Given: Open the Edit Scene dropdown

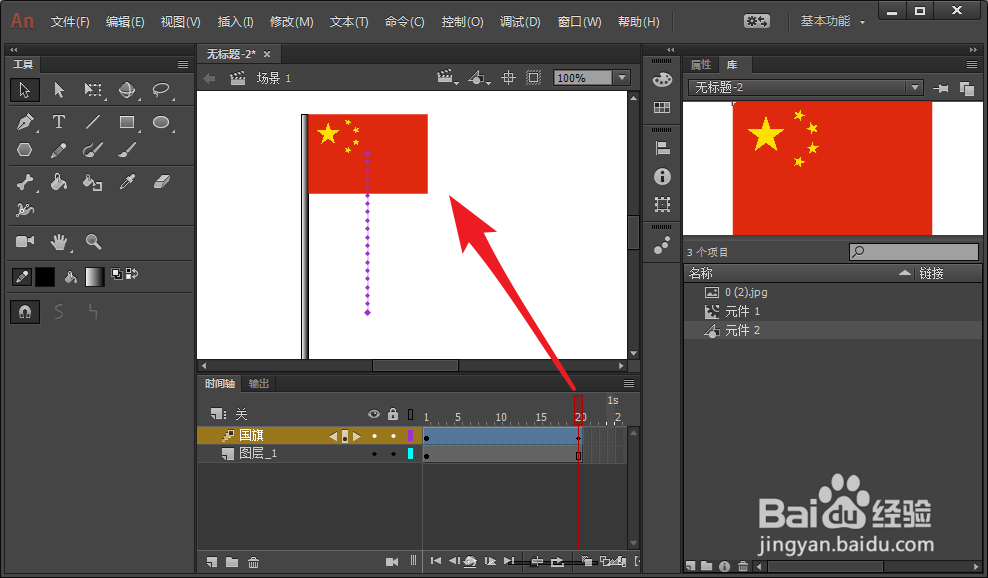Looking at the screenshot, I should (447, 78).
